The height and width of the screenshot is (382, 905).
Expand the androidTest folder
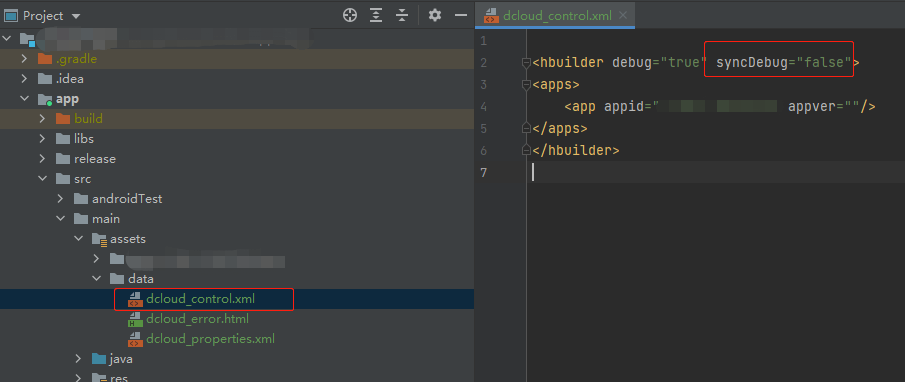[61, 199]
